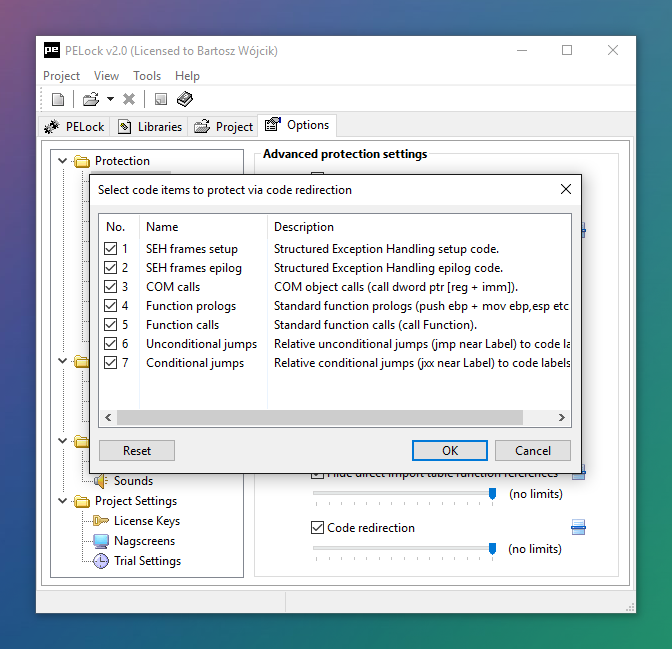Click the Options tab icon
Image resolution: width=672 pixels, height=649 pixels.
tap(273, 124)
